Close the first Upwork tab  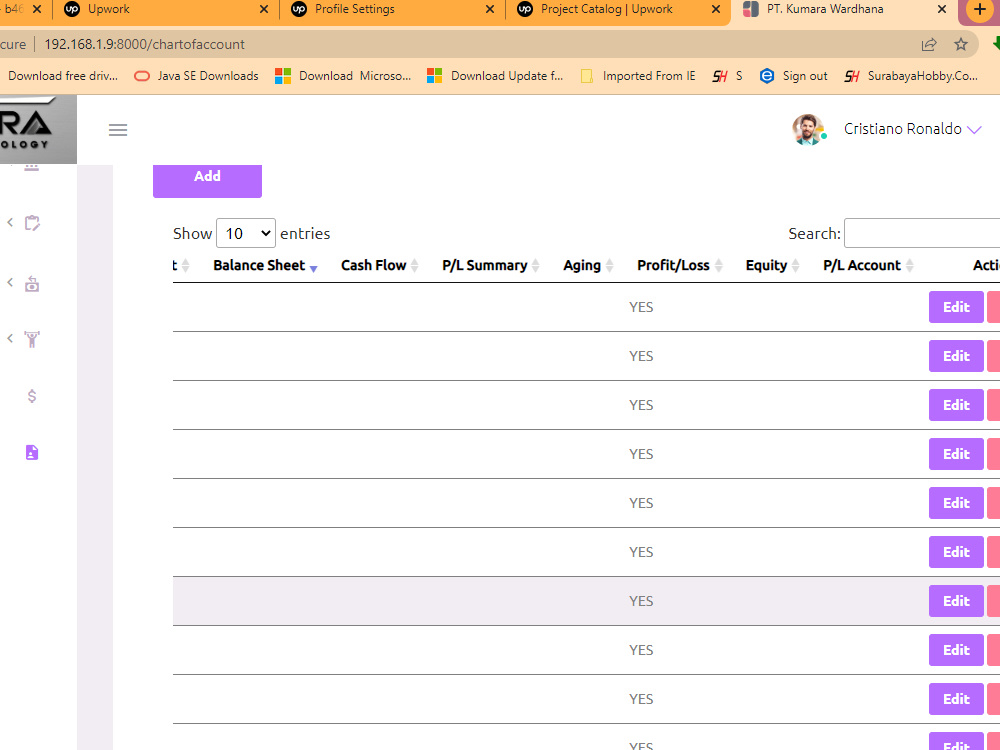264,9
